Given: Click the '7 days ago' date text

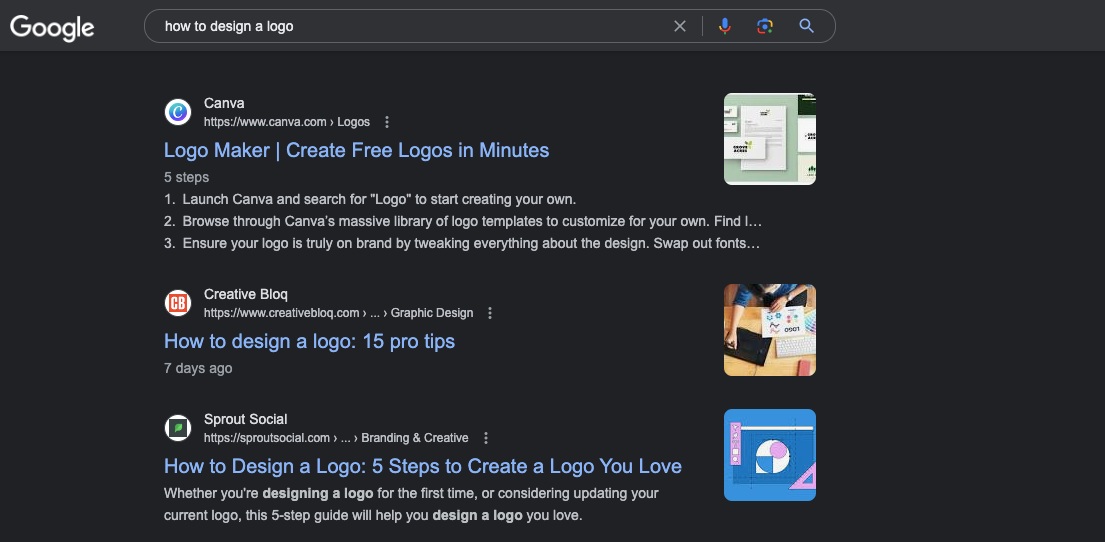Looking at the screenshot, I should (198, 368).
